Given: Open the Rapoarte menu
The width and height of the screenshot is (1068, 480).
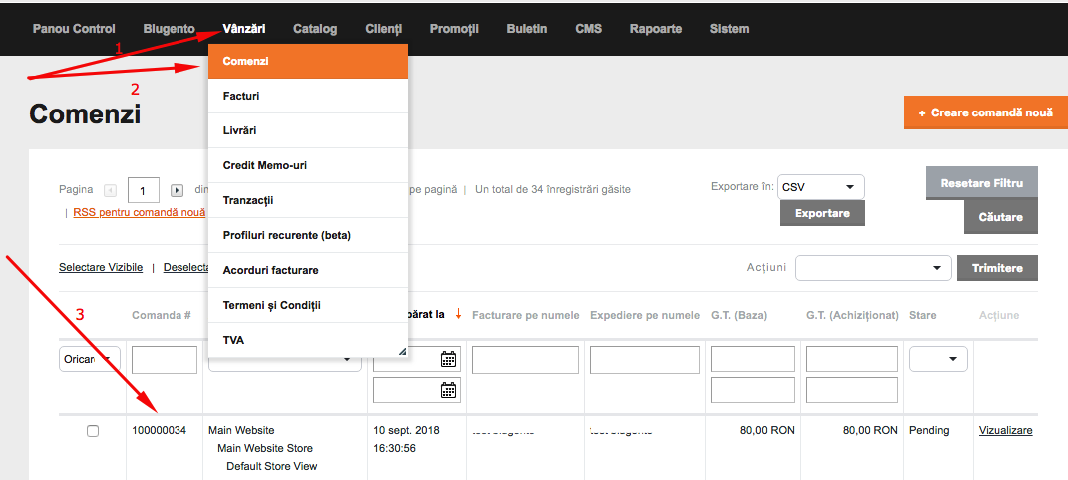Looking at the screenshot, I should (656, 29).
